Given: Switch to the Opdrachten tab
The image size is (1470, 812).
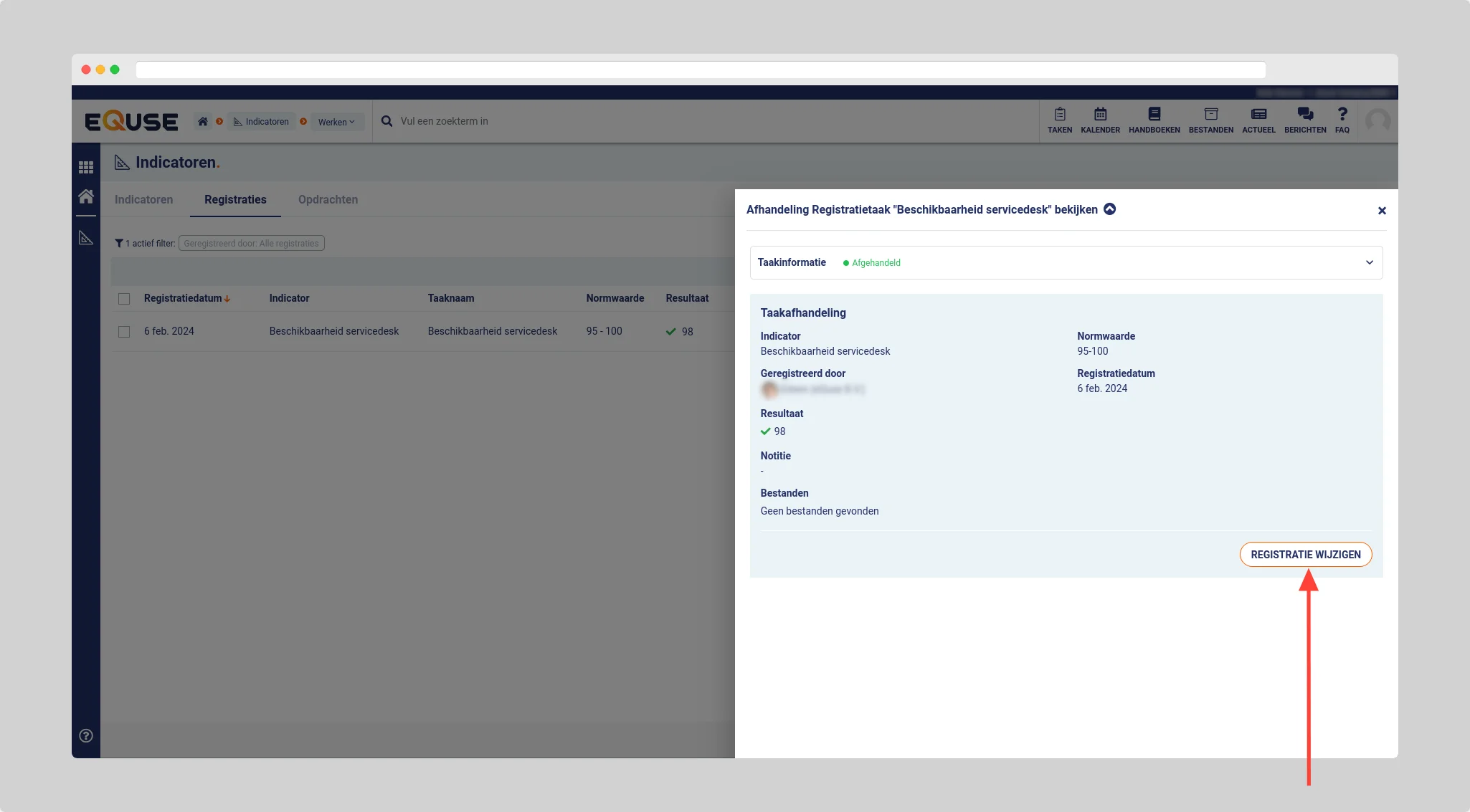Looking at the screenshot, I should click(x=328, y=199).
